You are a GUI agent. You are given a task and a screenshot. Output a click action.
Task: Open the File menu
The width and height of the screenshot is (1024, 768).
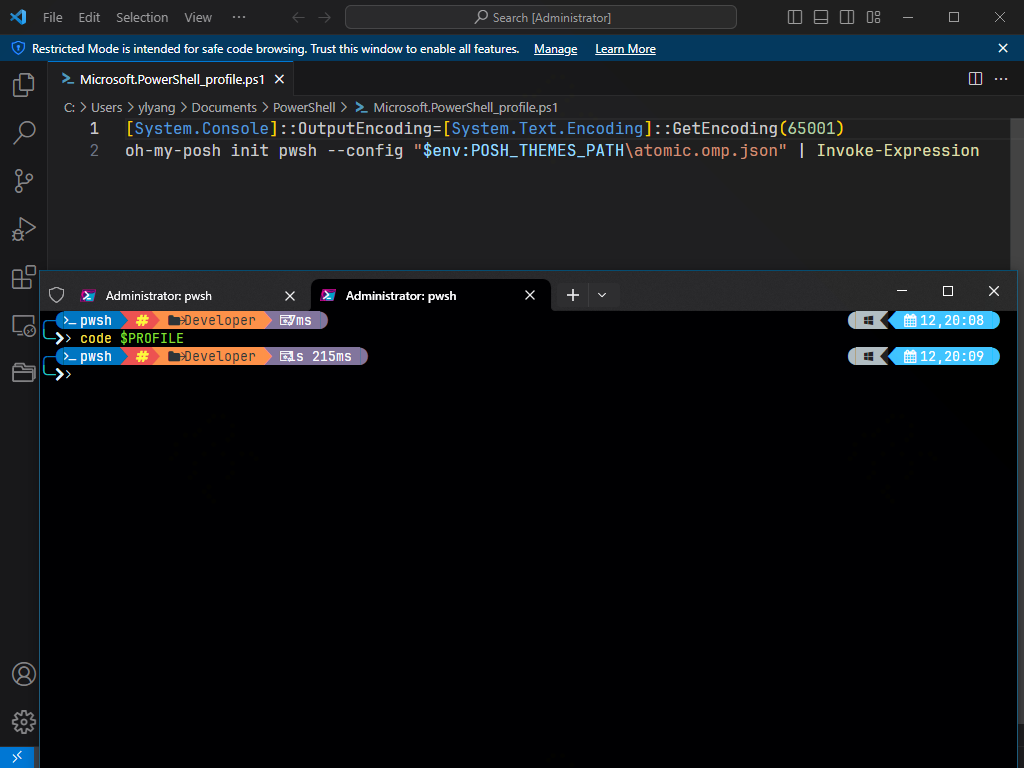pyautogui.click(x=52, y=17)
